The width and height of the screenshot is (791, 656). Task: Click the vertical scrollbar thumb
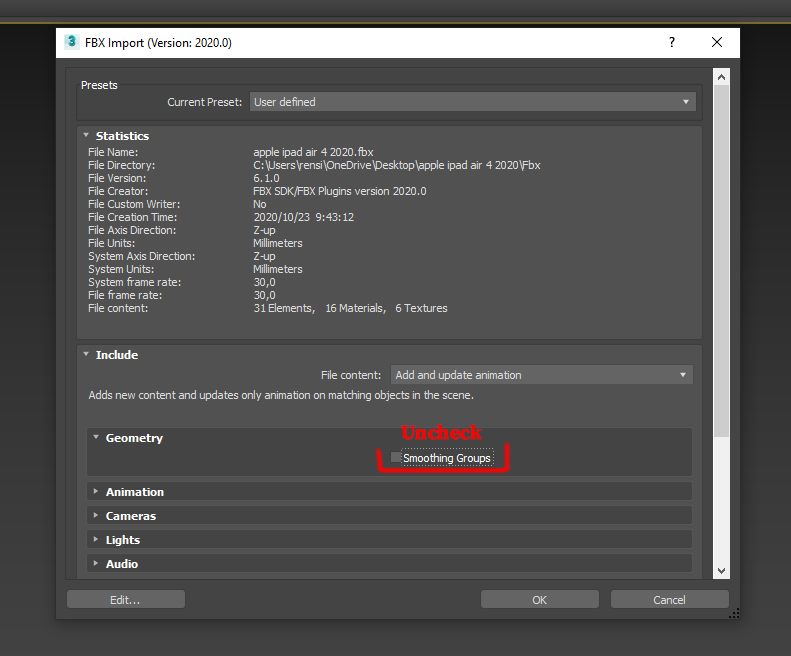pos(721,261)
